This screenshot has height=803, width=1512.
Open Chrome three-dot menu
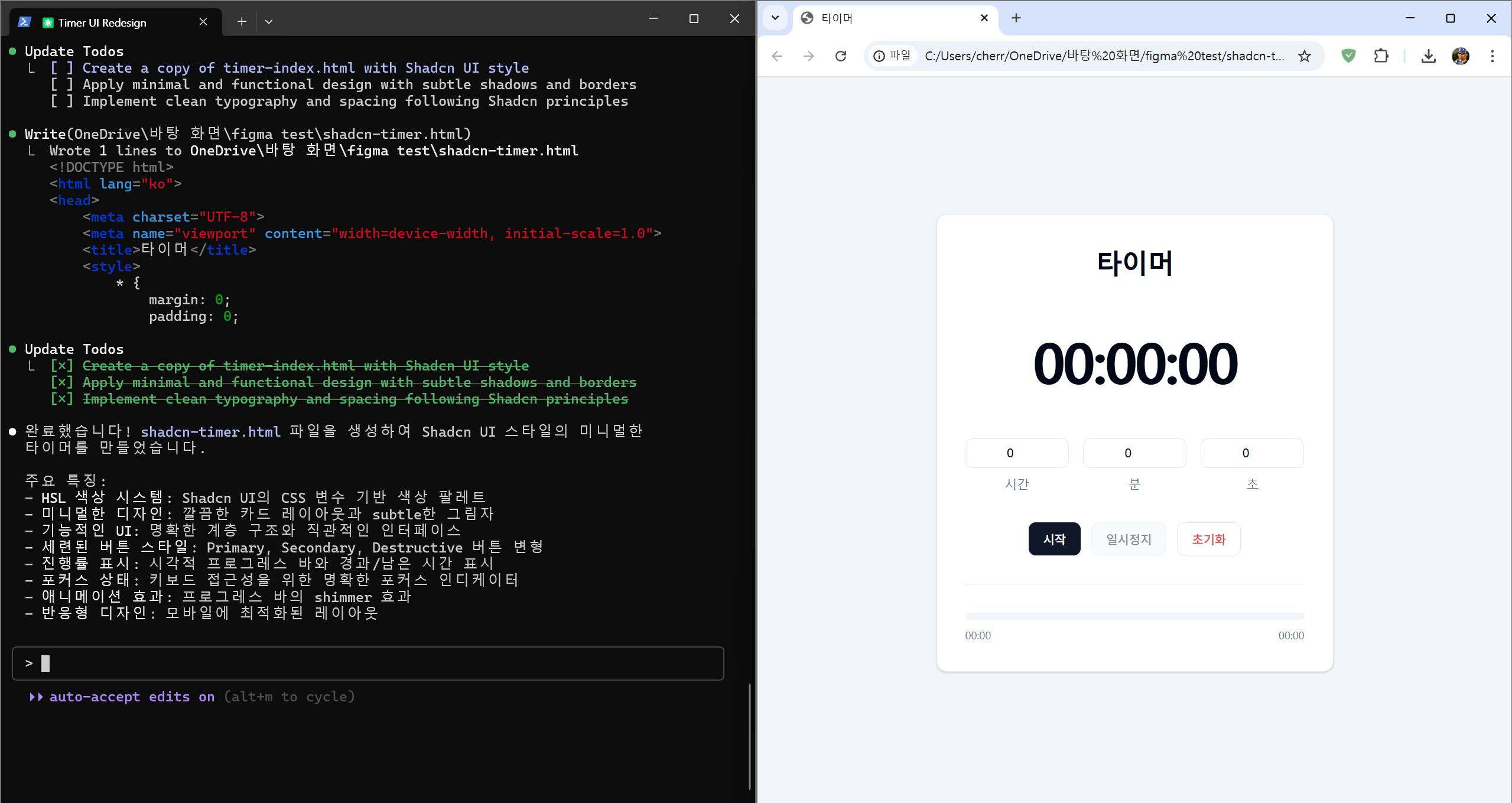(1492, 56)
